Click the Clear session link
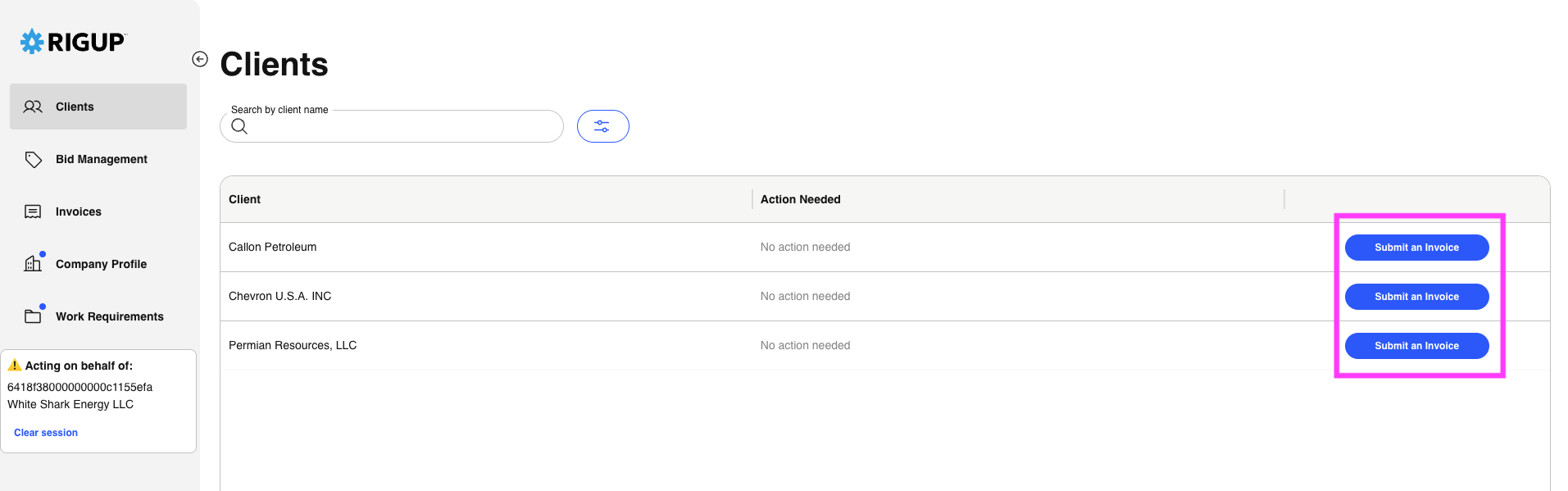Image resolution: width=1568 pixels, height=491 pixels. [x=46, y=433]
